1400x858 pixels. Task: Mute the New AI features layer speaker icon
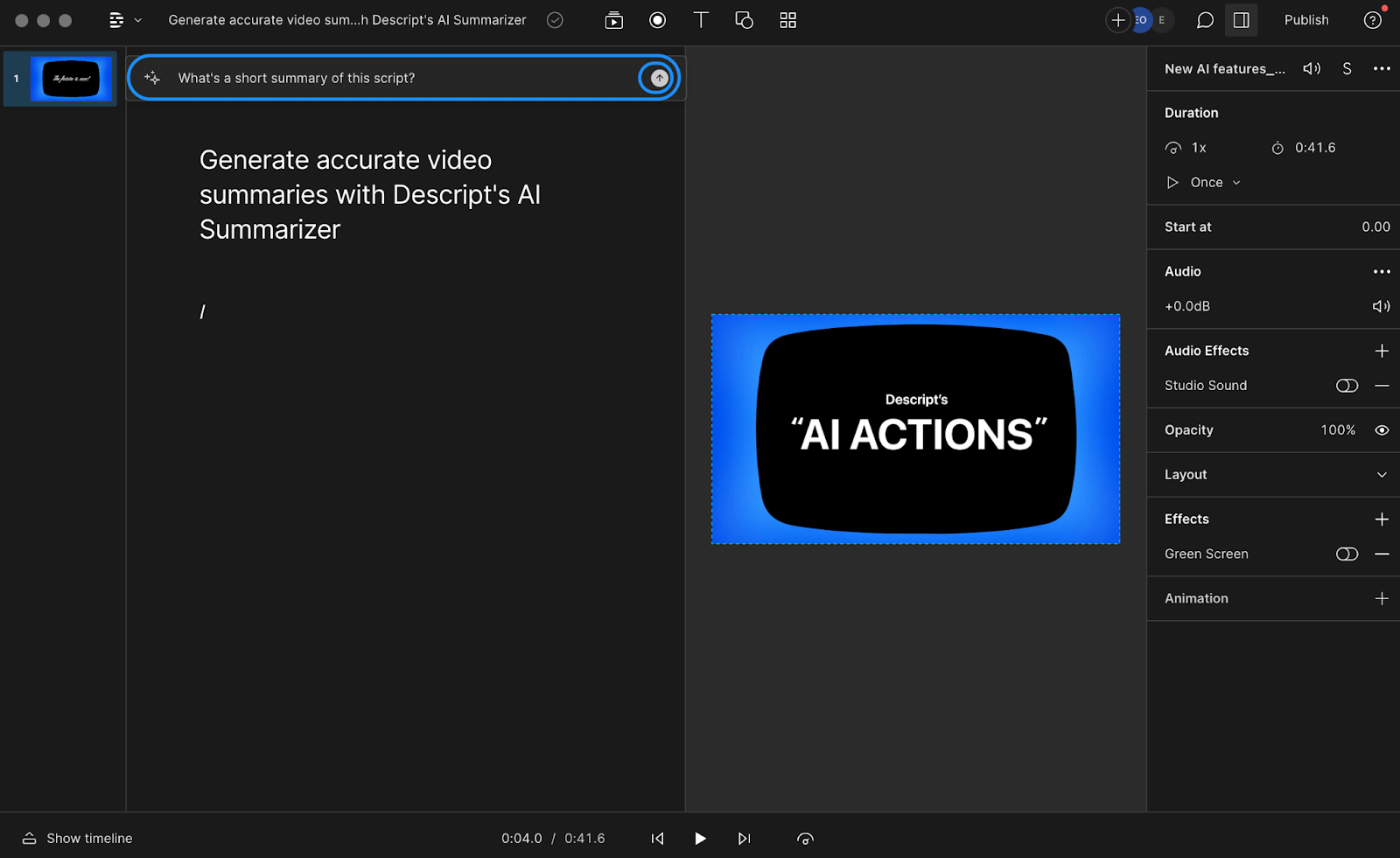pyautogui.click(x=1312, y=68)
